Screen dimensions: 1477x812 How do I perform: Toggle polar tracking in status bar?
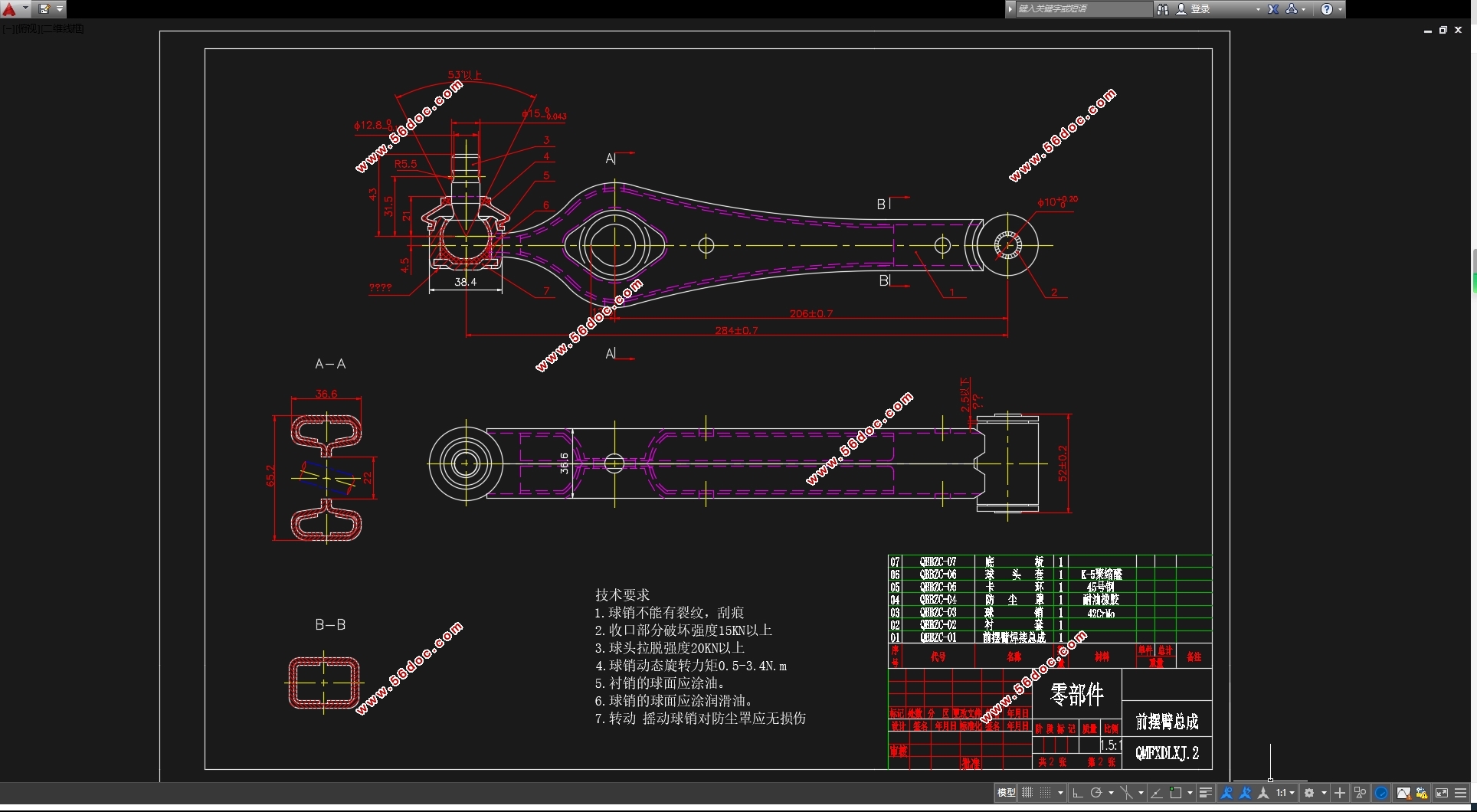pyautogui.click(x=1096, y=793)
